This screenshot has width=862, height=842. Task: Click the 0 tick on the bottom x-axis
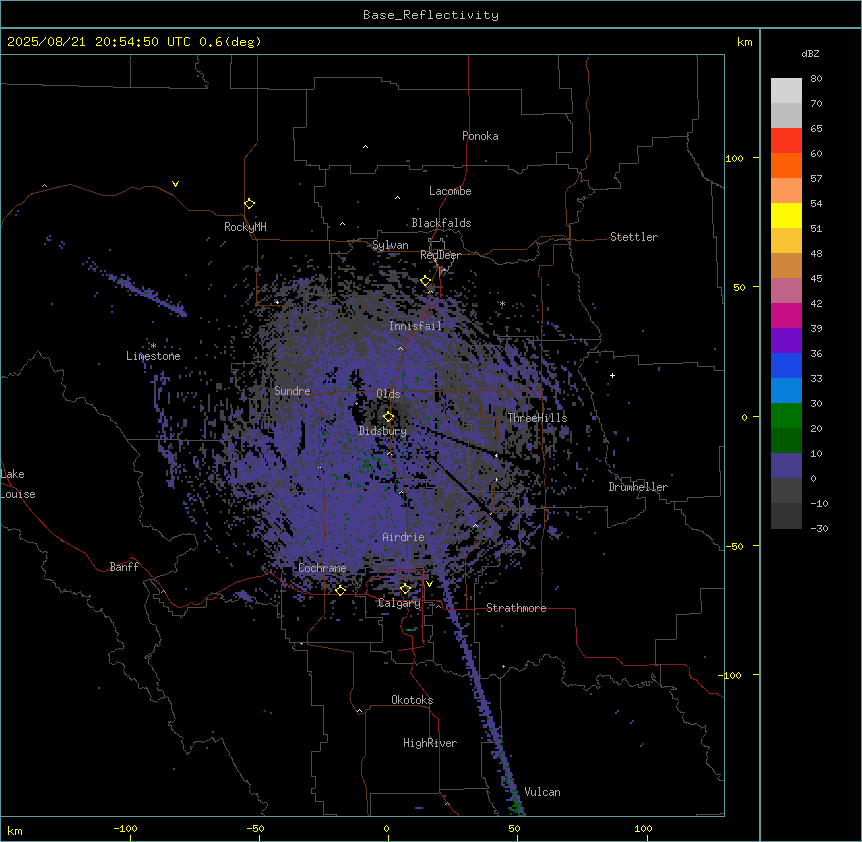tap(386, 828)
